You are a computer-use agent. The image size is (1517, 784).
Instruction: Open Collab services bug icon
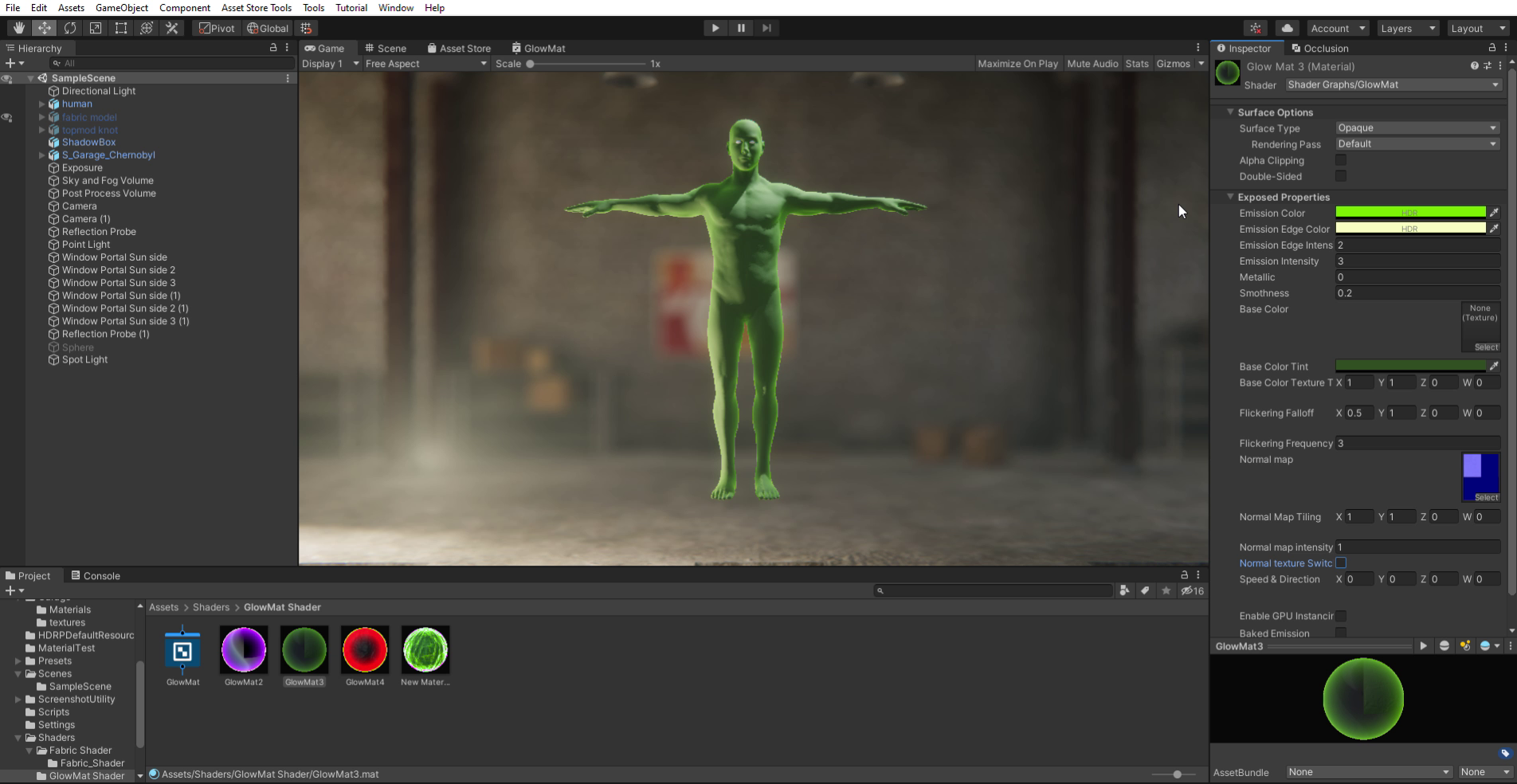1256,28
